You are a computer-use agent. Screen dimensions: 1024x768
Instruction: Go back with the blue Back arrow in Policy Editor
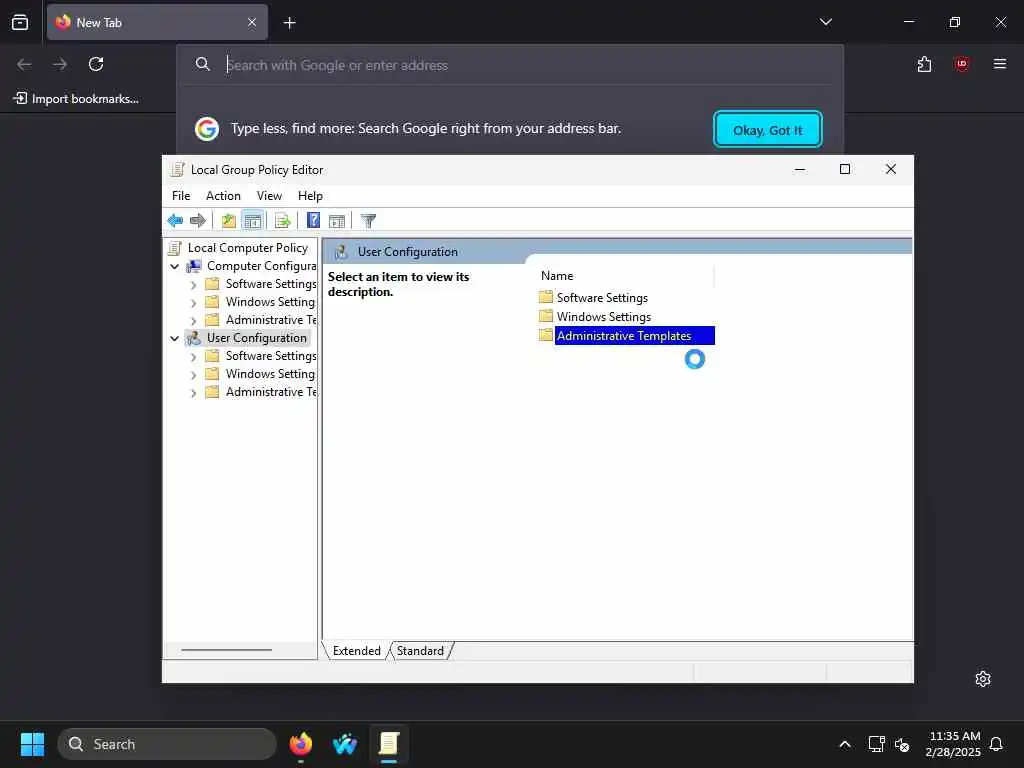[x=175, y=221]
